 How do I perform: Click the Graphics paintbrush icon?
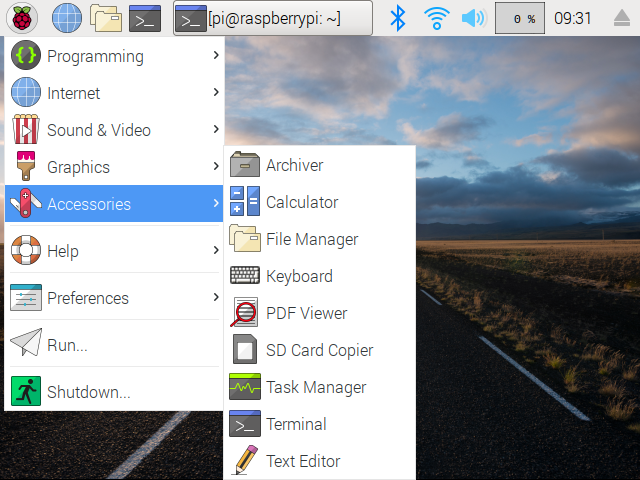pyautogui.click(x=26, y=166)
